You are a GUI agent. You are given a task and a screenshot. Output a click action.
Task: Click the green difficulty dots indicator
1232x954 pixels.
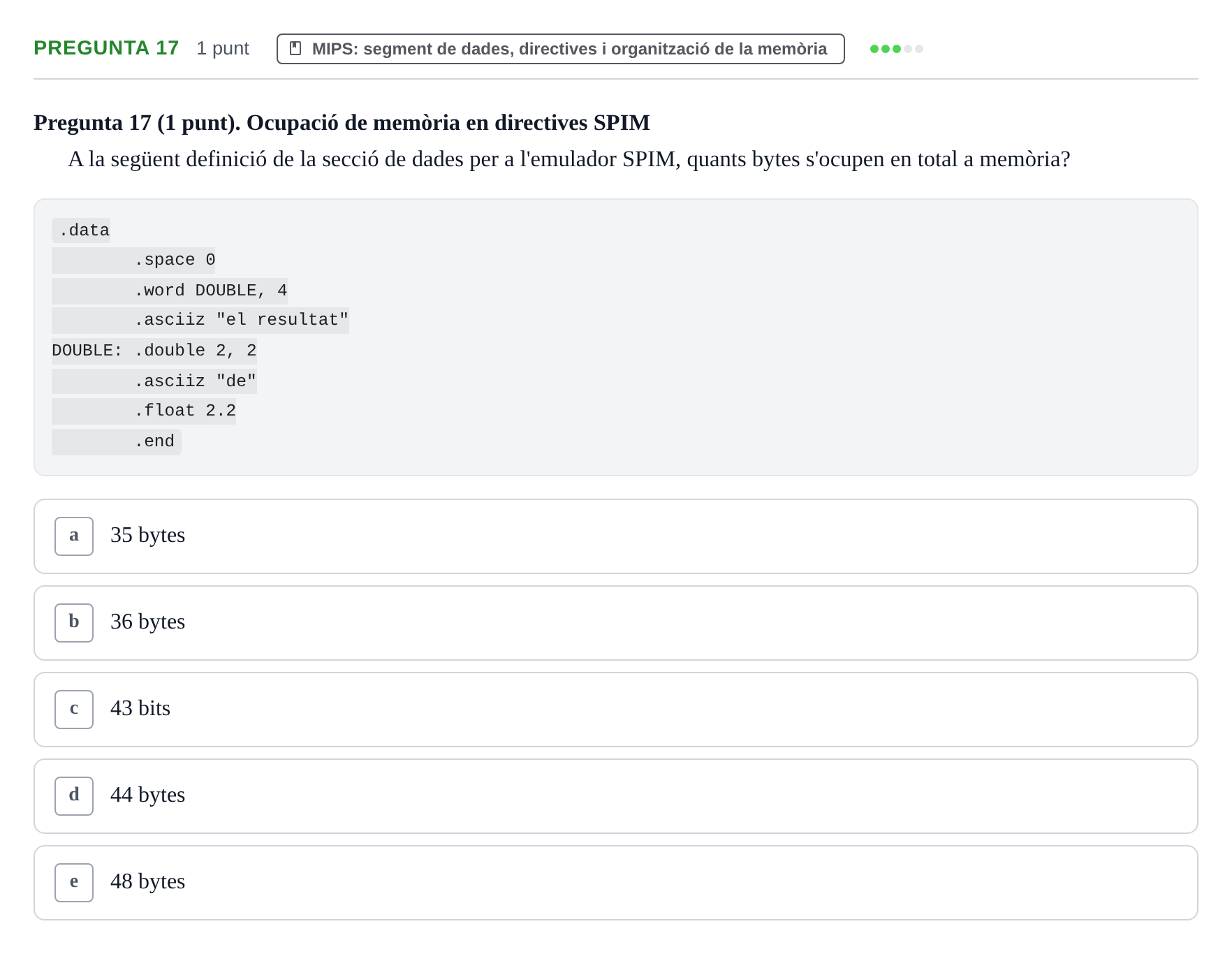(896, 49)
